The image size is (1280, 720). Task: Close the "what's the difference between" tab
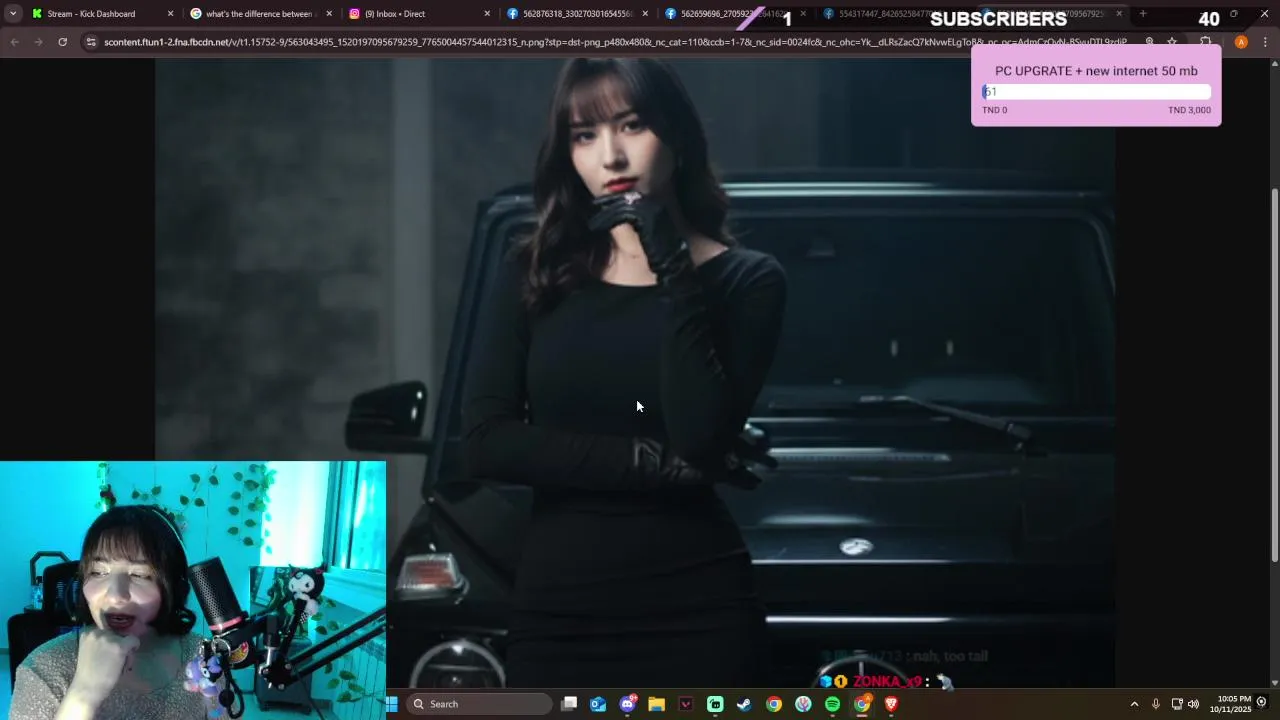tap(329, 14)
